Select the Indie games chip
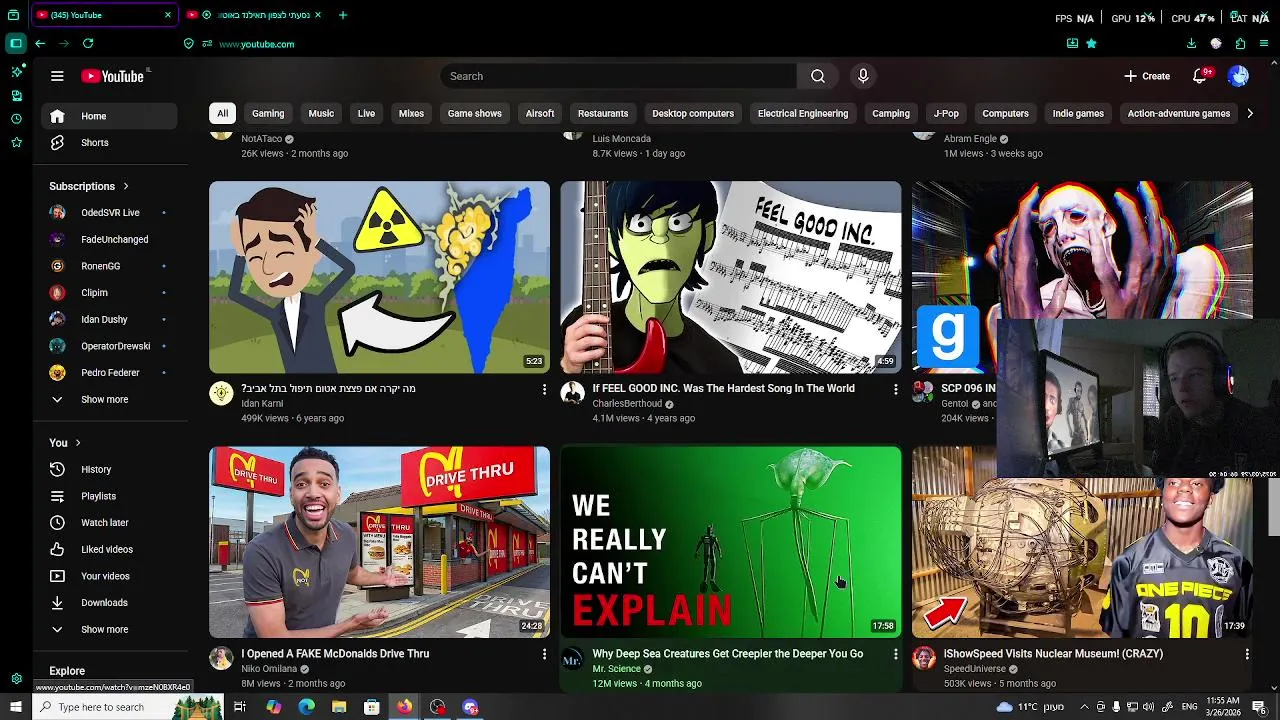The height and width of the screenshot is (720, 1280). click(1078, 113)
